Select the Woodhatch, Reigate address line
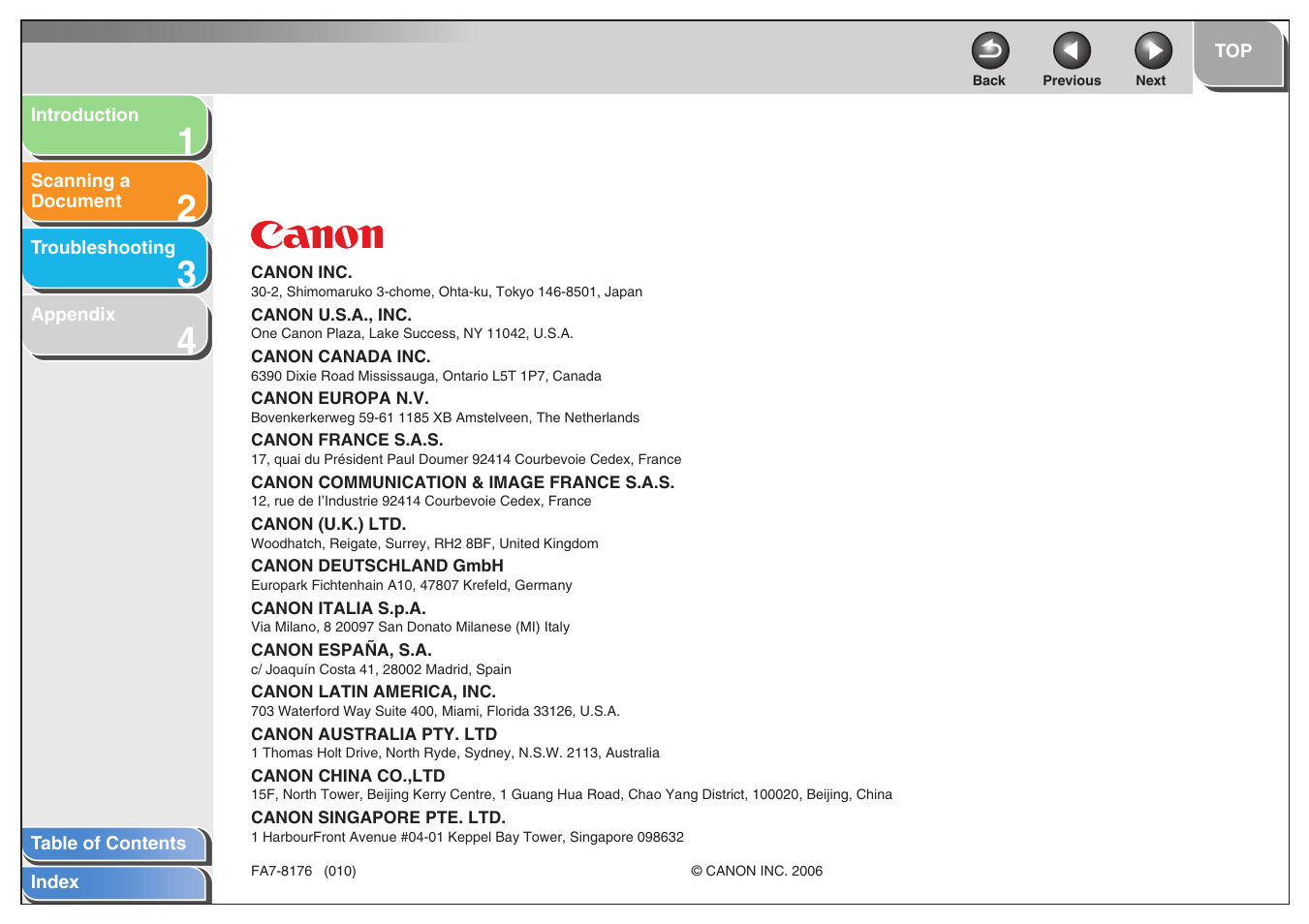The image size is (1309, 924). click(x=424, y=543)
